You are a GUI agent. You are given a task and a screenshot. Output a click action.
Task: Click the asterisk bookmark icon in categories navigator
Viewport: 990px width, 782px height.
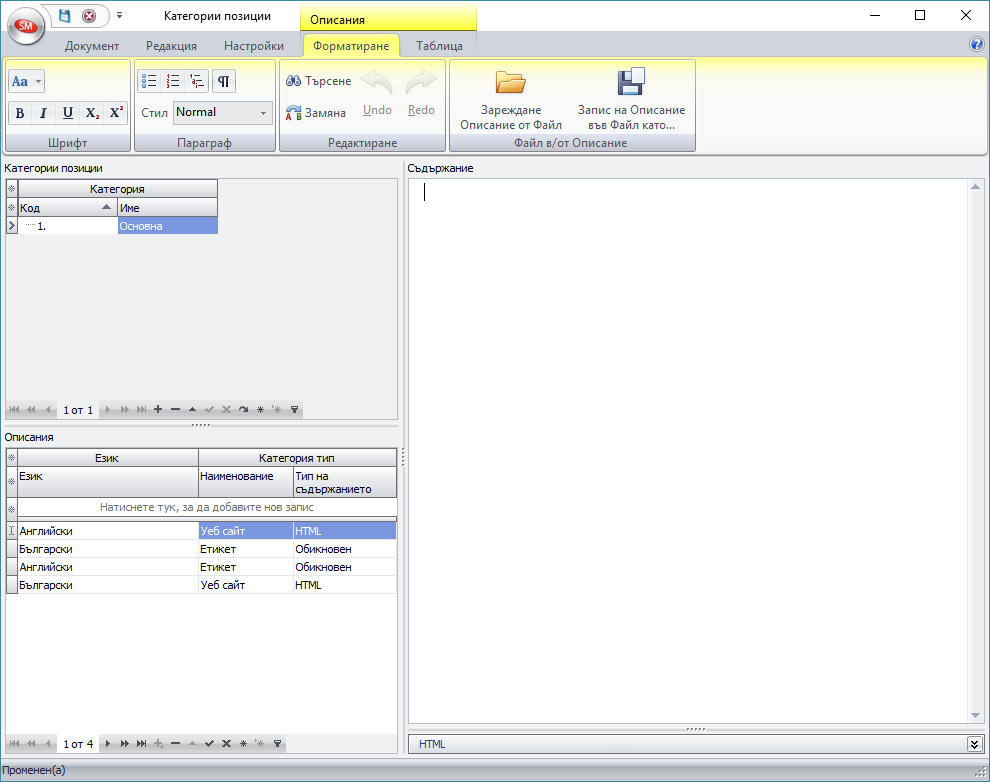260,410
